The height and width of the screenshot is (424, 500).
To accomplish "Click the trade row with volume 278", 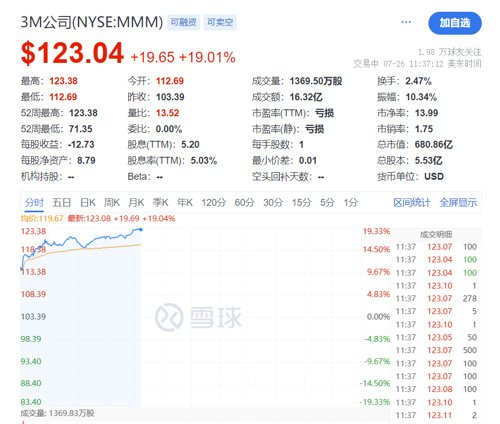I will (x=436, y=299).
